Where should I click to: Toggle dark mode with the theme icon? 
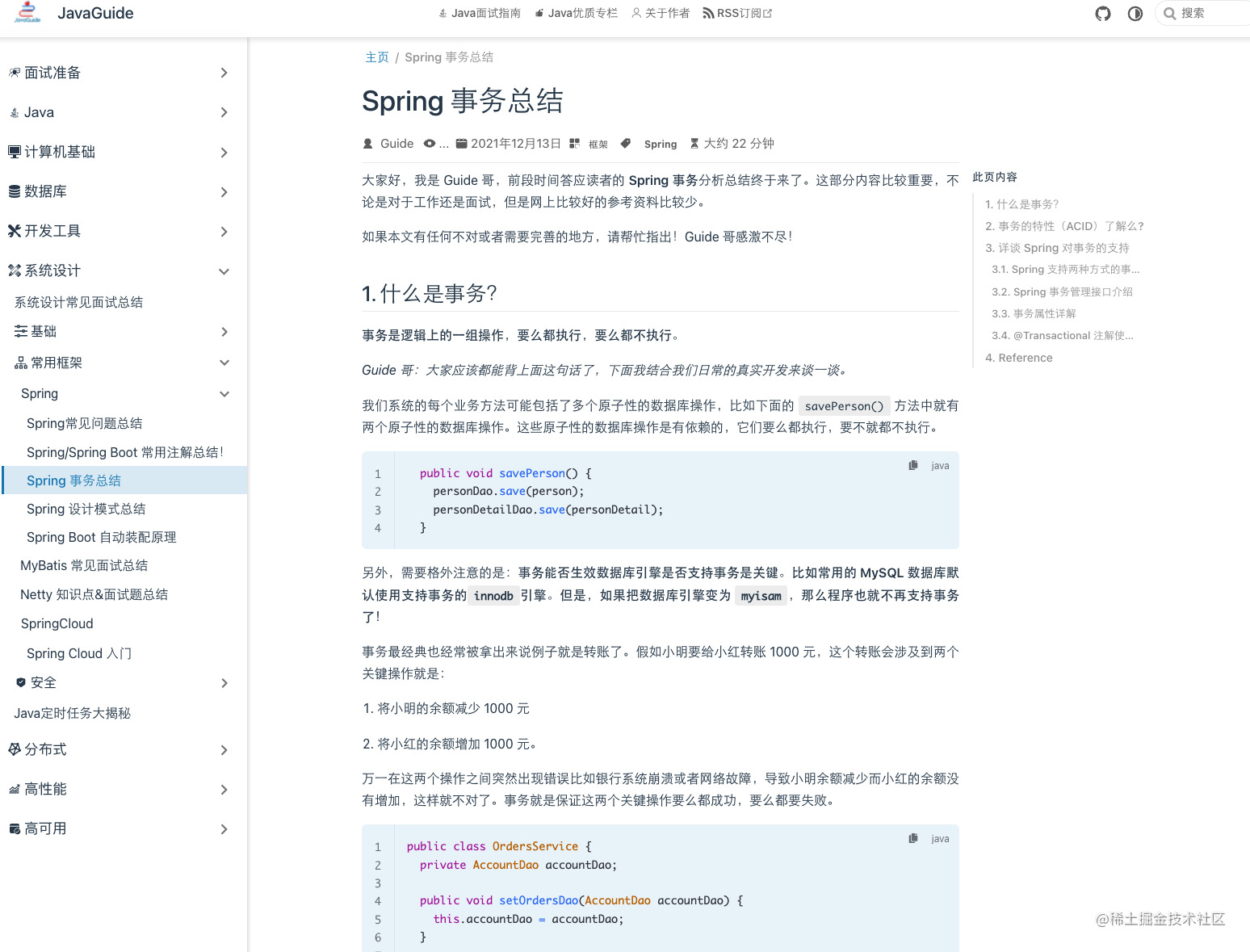coord(1135,14)
